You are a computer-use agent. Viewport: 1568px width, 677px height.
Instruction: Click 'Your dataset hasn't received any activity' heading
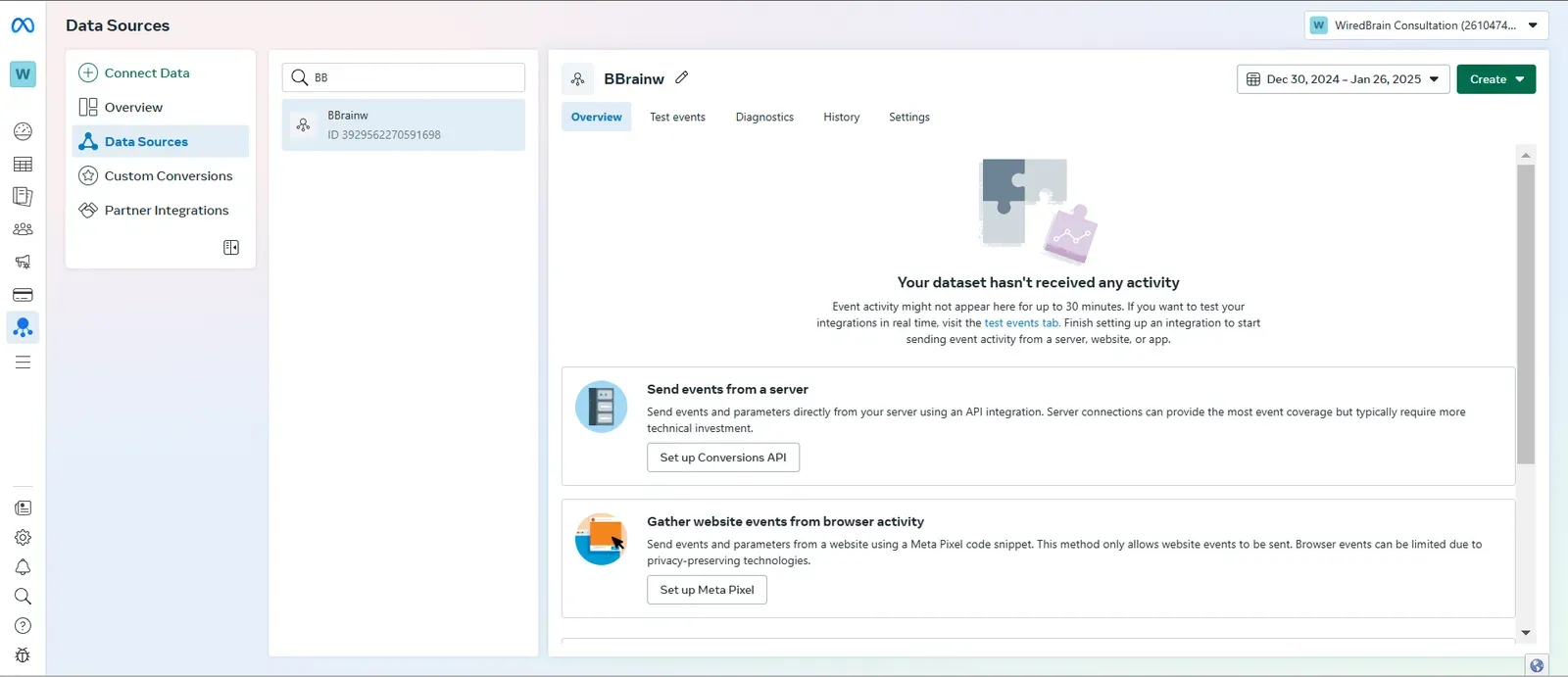tap(1038, 282)
